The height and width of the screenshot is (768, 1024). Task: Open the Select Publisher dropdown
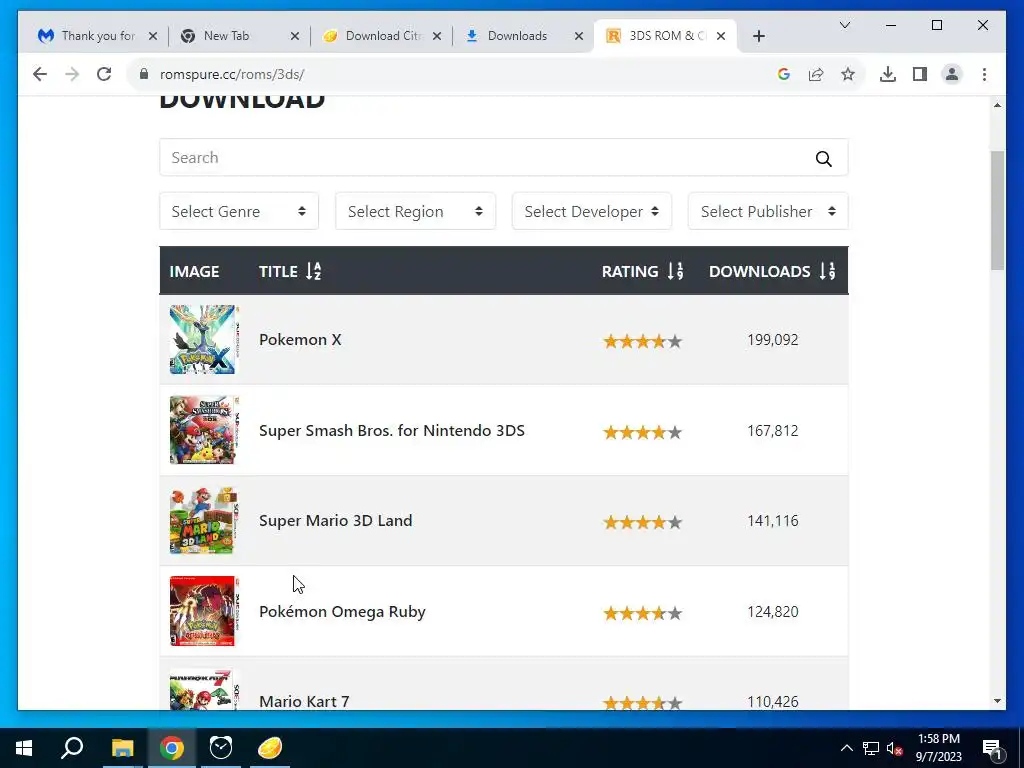768,211
